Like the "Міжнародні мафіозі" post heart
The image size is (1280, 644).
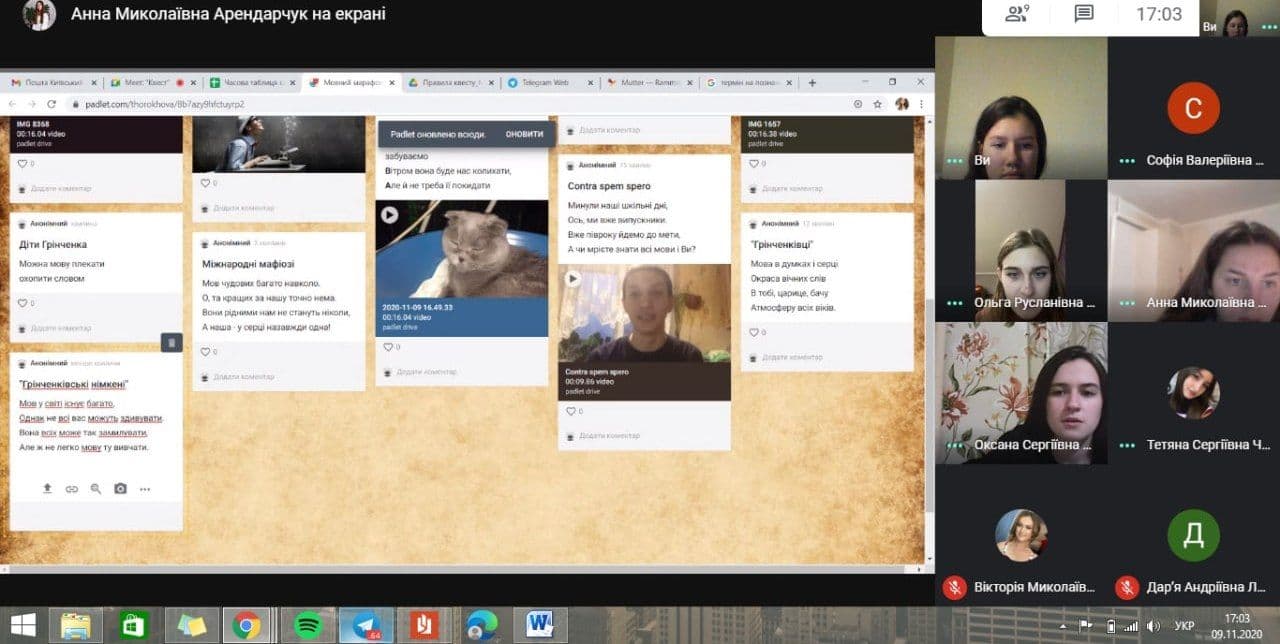point(206,352)
